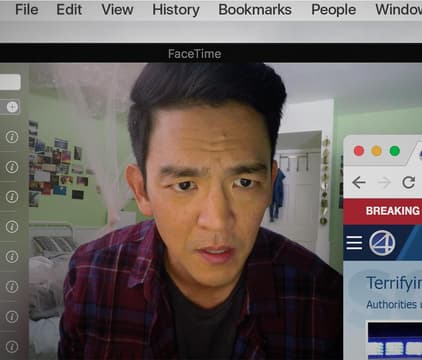
Task: Click the bottommost info icon in the sidebar
Action: click(x=12, y=346)
